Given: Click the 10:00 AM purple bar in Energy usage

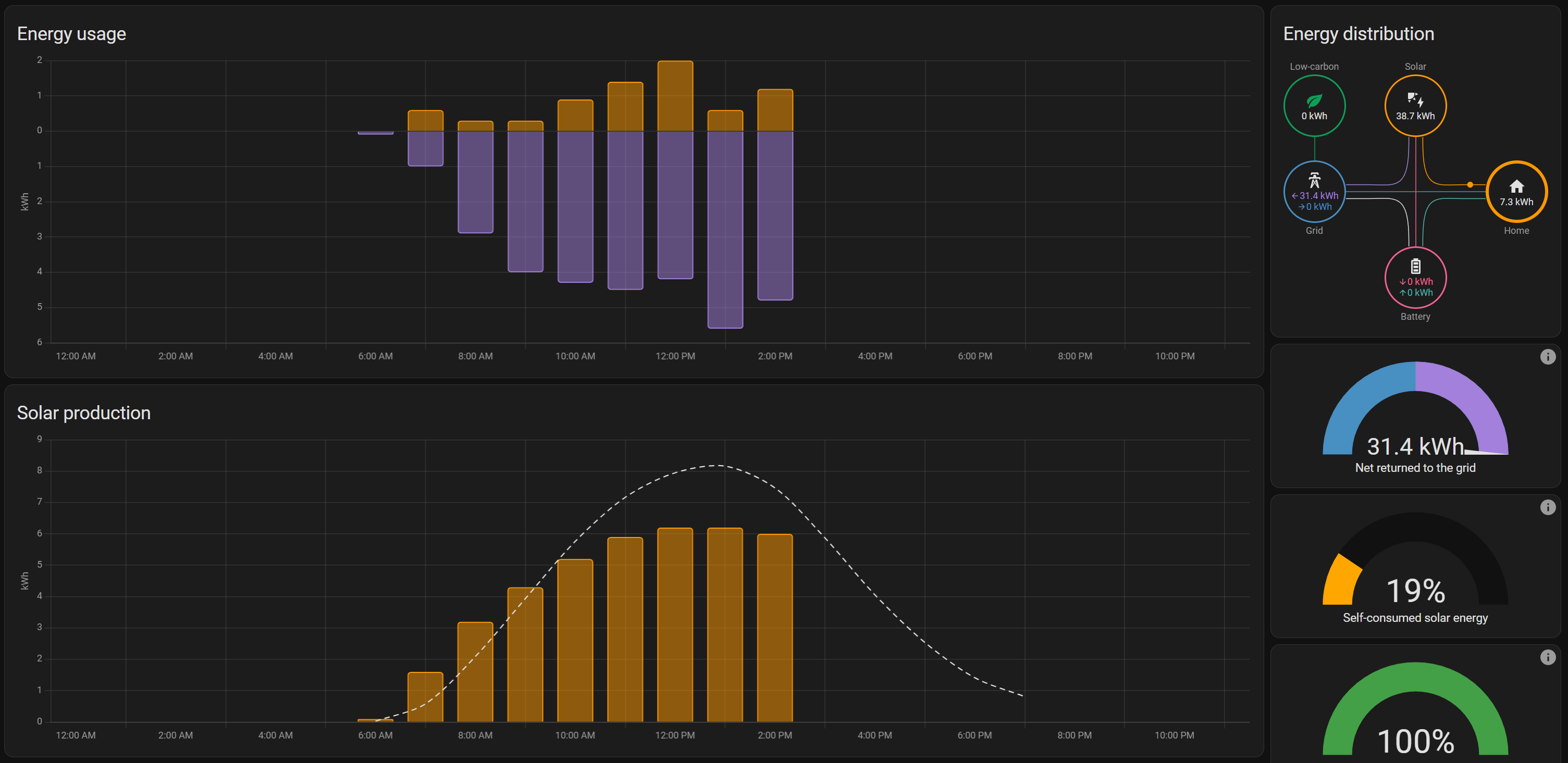Looking at the screenshot, I should coord(575,206).
